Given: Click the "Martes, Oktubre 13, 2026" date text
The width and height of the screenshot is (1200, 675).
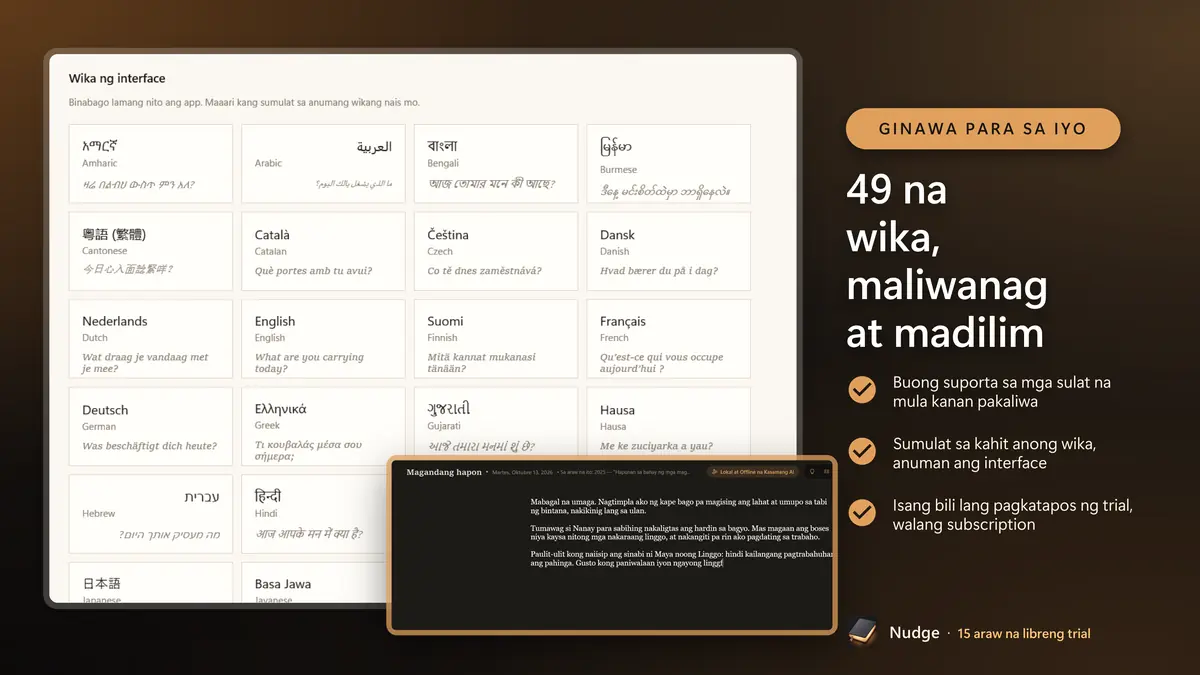Looking at the screenshot, I should (522, 472).
